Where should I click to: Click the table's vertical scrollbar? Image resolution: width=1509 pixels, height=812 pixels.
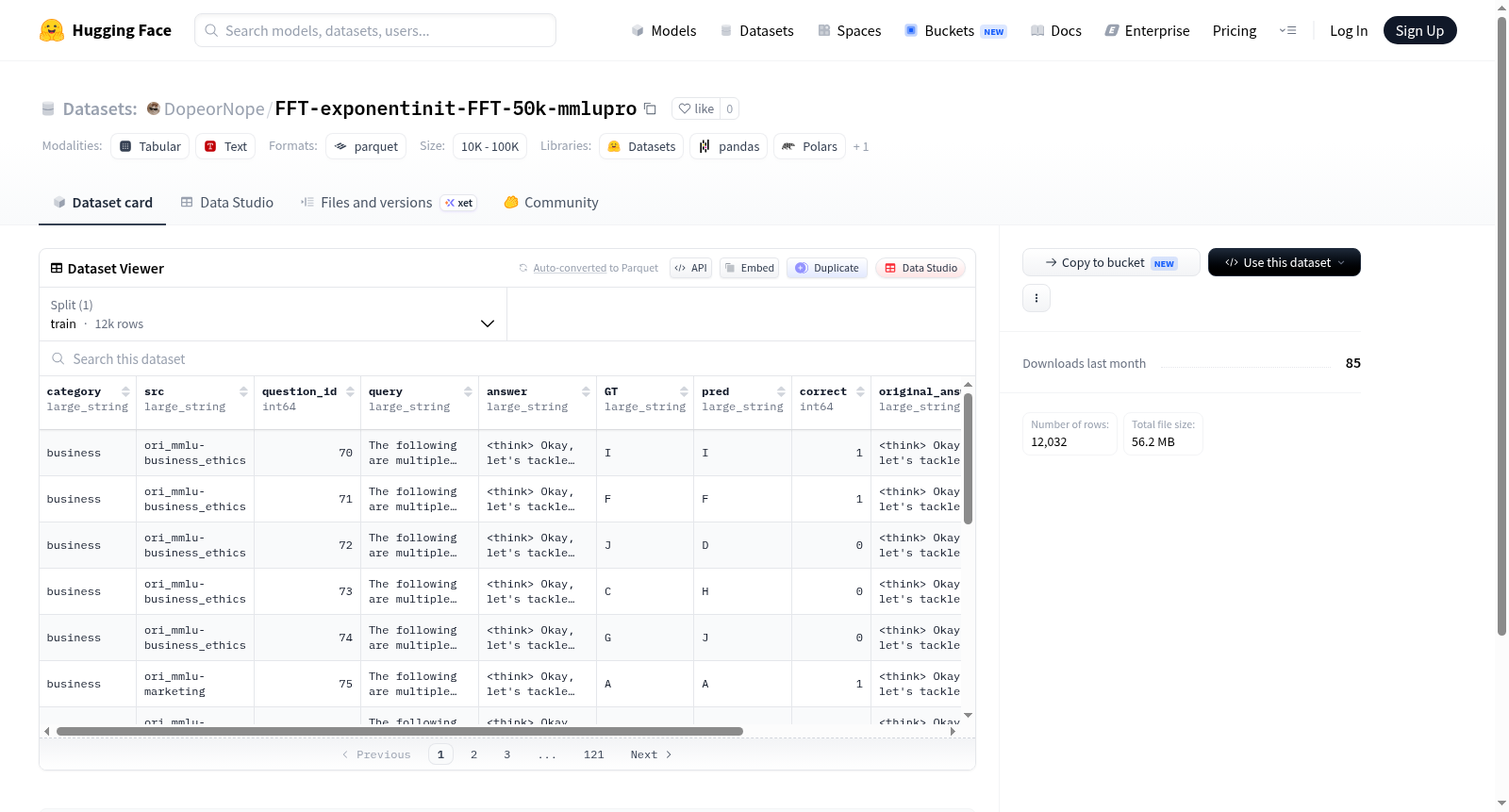[968, 457]
